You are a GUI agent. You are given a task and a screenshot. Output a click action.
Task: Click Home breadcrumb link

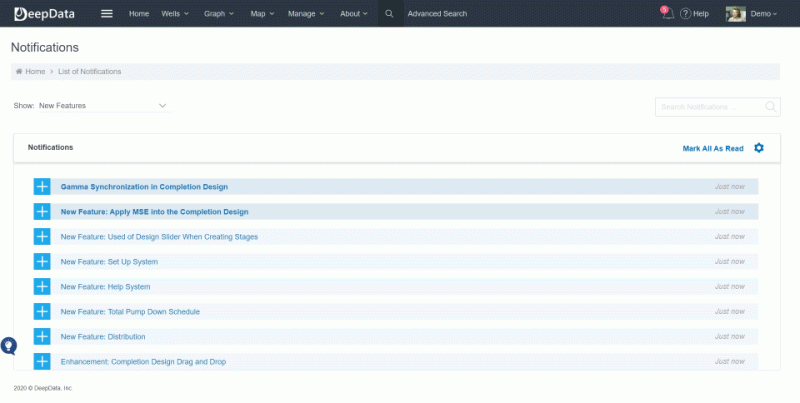tap(35, 71)
